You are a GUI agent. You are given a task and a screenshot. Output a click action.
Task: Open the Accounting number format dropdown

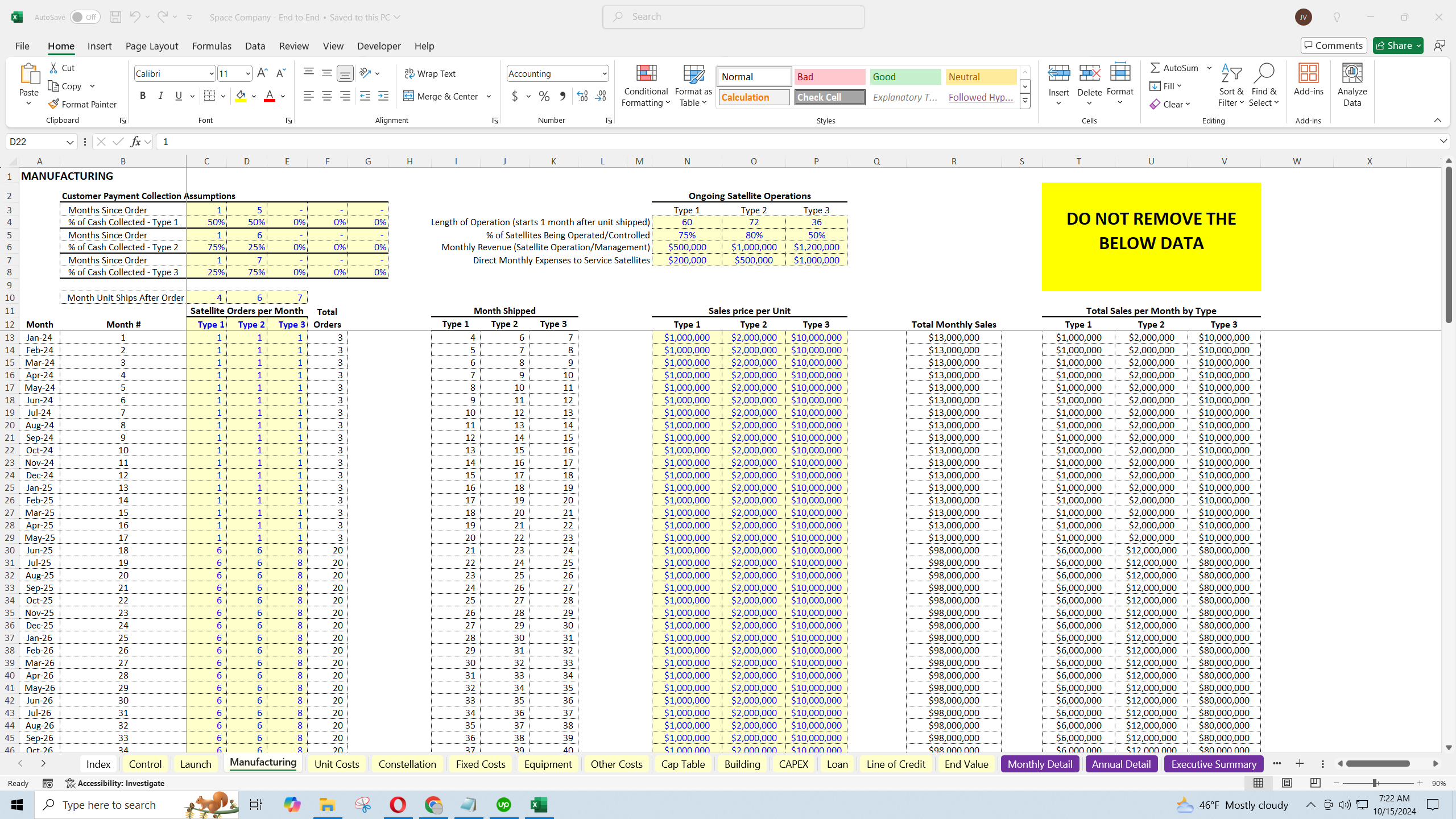(x=604, y=73)
